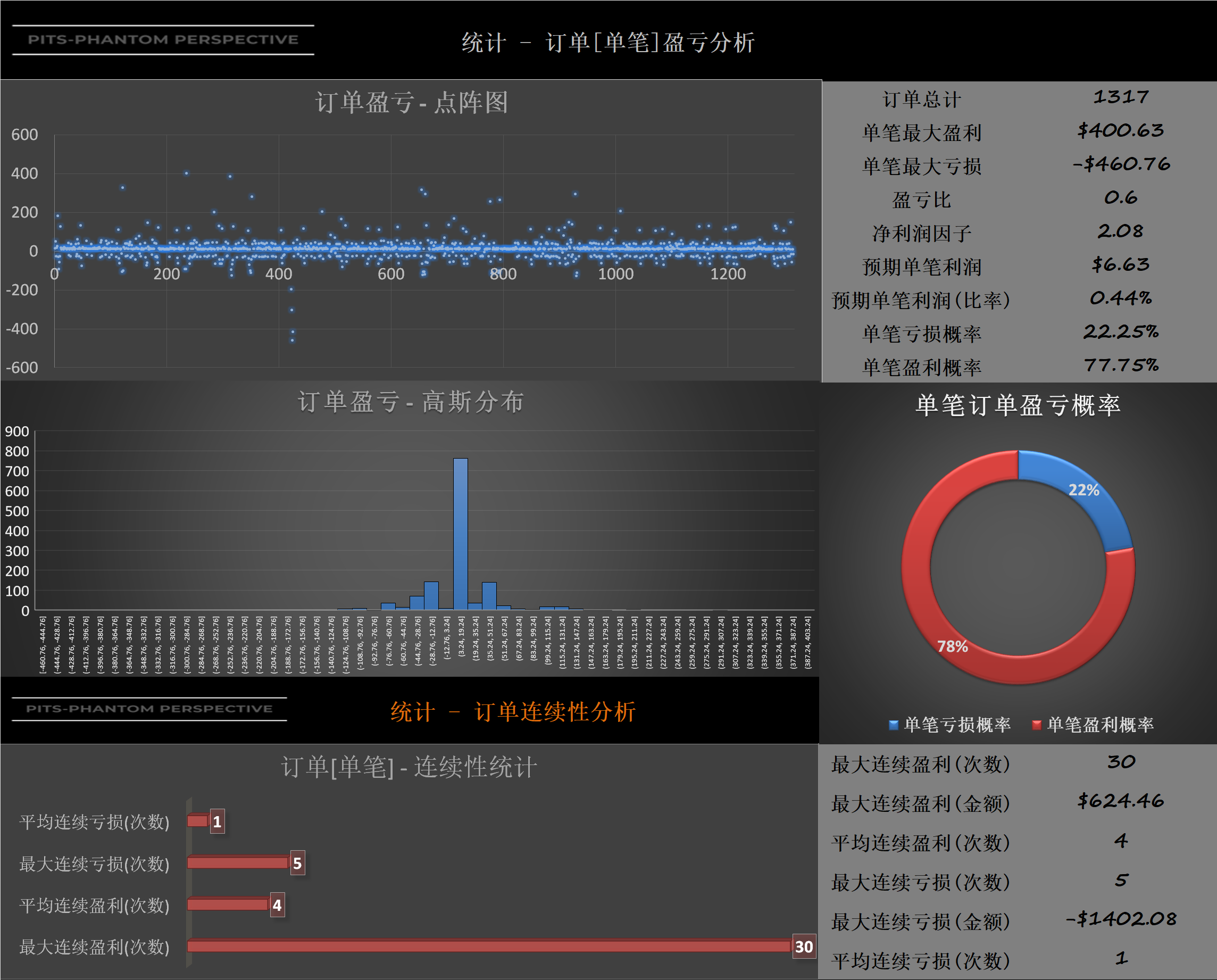Select the 最大连续盈利(次数) bar in the bar chart

click(489, 945)
